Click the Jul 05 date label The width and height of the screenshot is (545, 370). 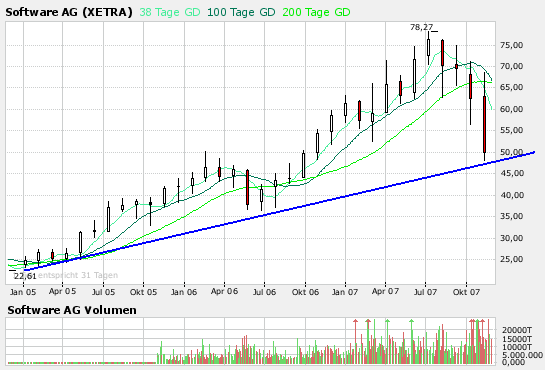tap(103, 292)
